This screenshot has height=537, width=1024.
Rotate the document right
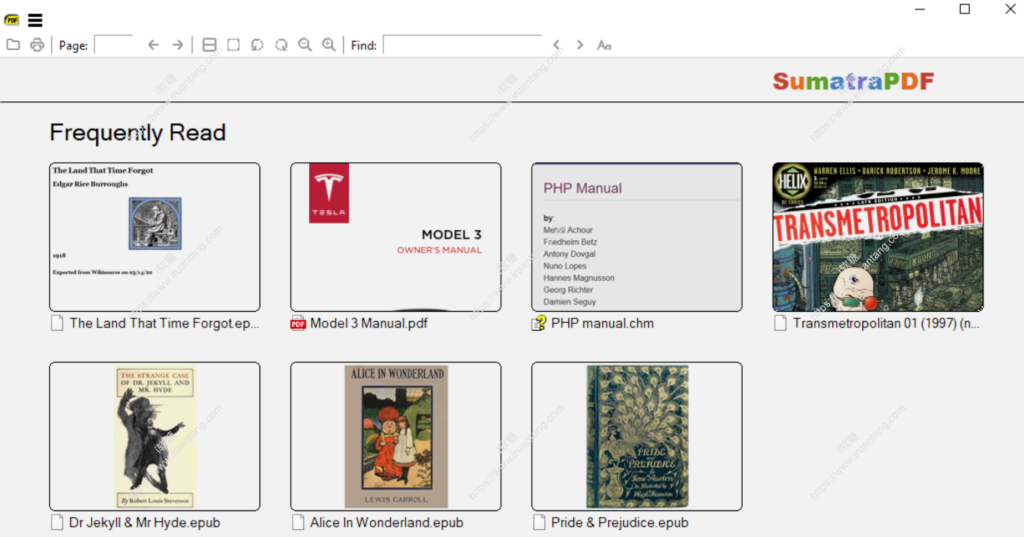pos(281,45)
